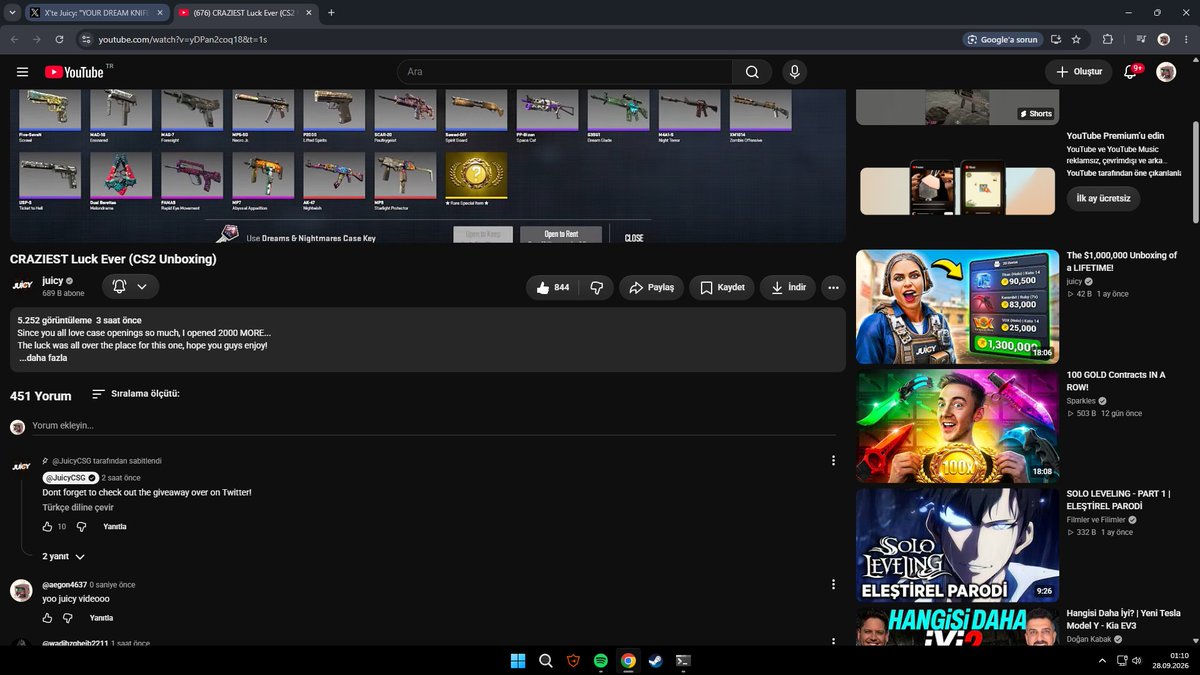Switch to the X'te Juicy browser tab

(97, 12)
